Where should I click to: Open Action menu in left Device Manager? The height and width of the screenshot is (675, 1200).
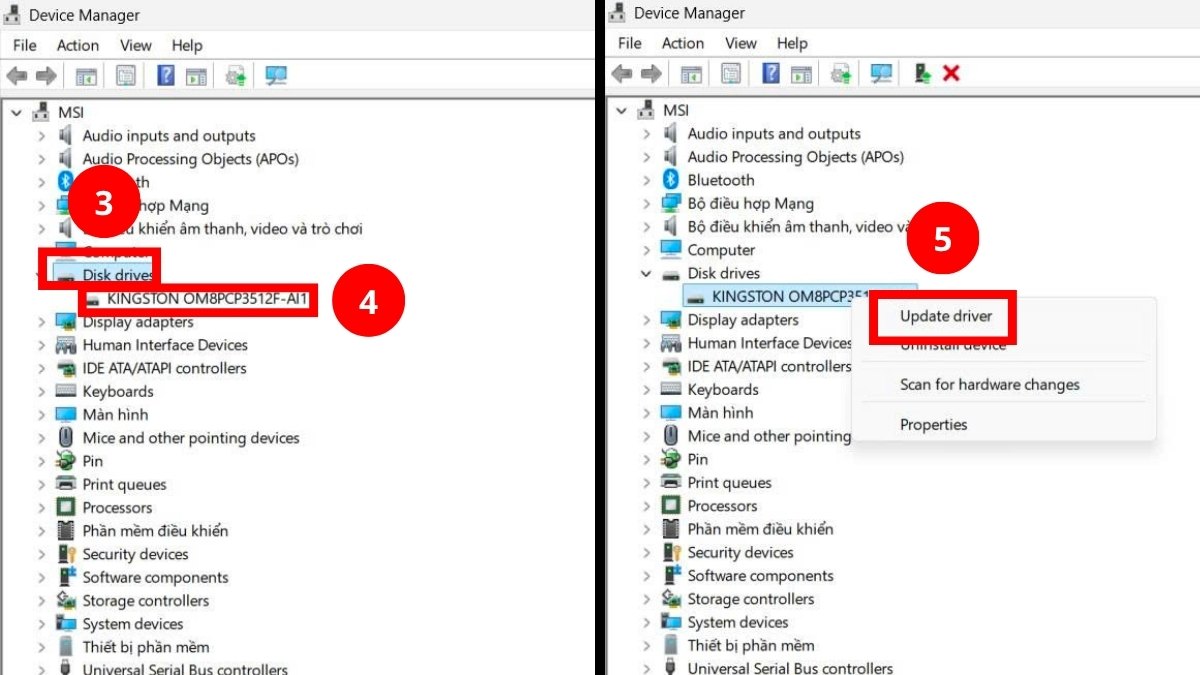point(78,45)
